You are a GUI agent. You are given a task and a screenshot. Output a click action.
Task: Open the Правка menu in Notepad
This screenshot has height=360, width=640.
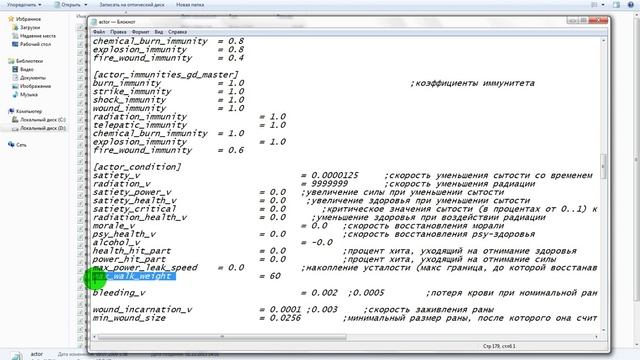click(x=118, y=32)
